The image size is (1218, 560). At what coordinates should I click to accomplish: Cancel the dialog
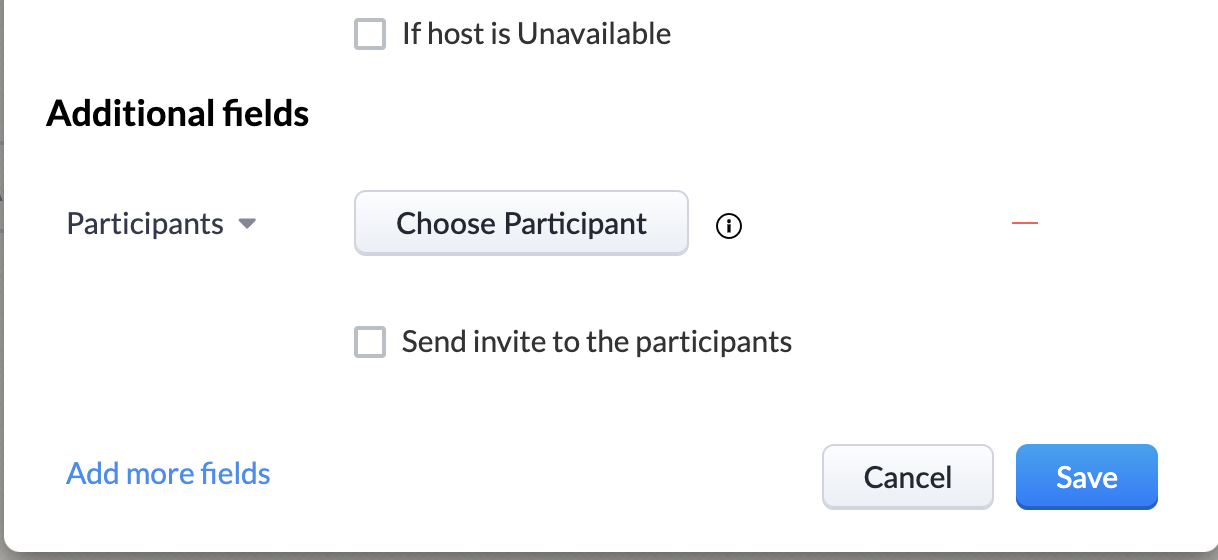(908, 477)
